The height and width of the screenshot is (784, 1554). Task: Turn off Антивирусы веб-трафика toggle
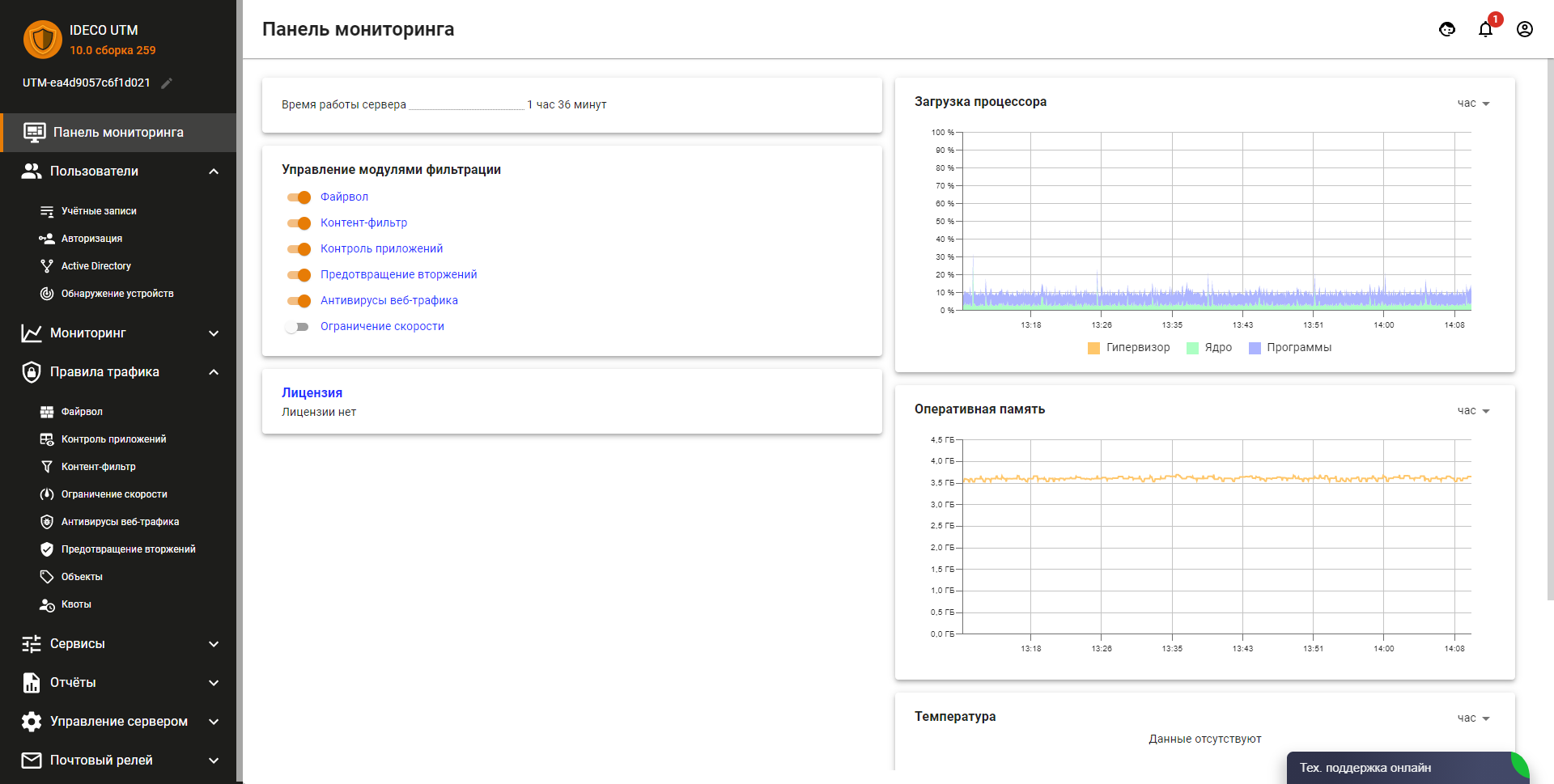click(299, 301)
